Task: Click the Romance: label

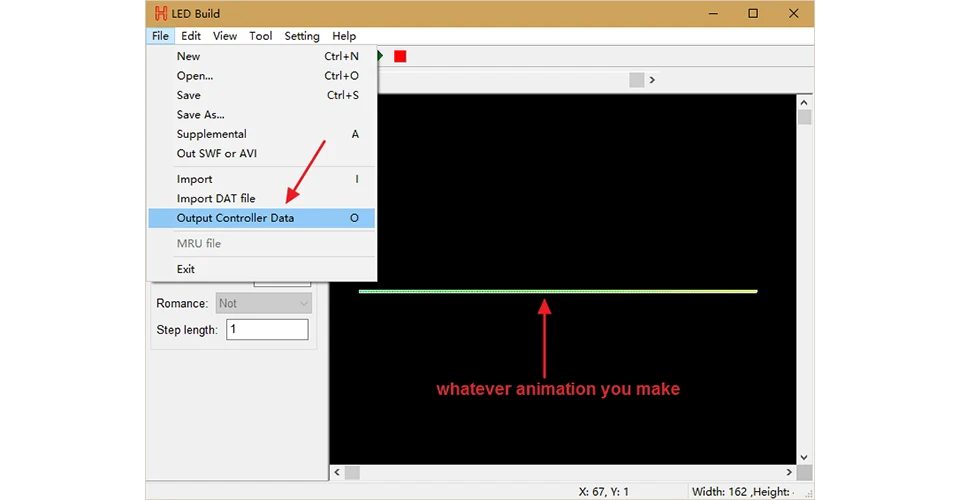Action: coord(182,304)
